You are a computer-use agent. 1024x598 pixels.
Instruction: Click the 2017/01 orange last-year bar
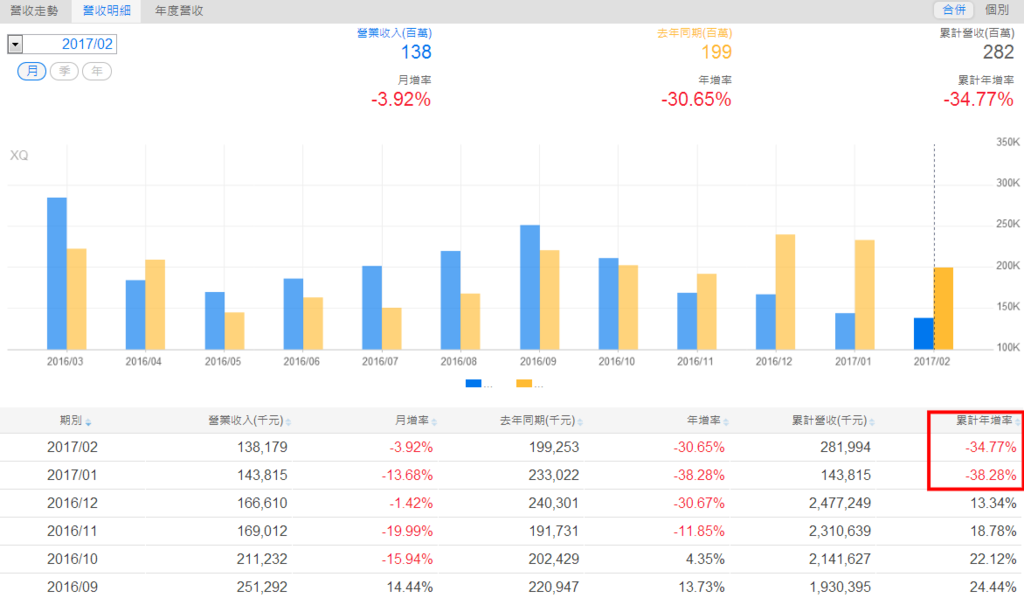tap(865, 294)
